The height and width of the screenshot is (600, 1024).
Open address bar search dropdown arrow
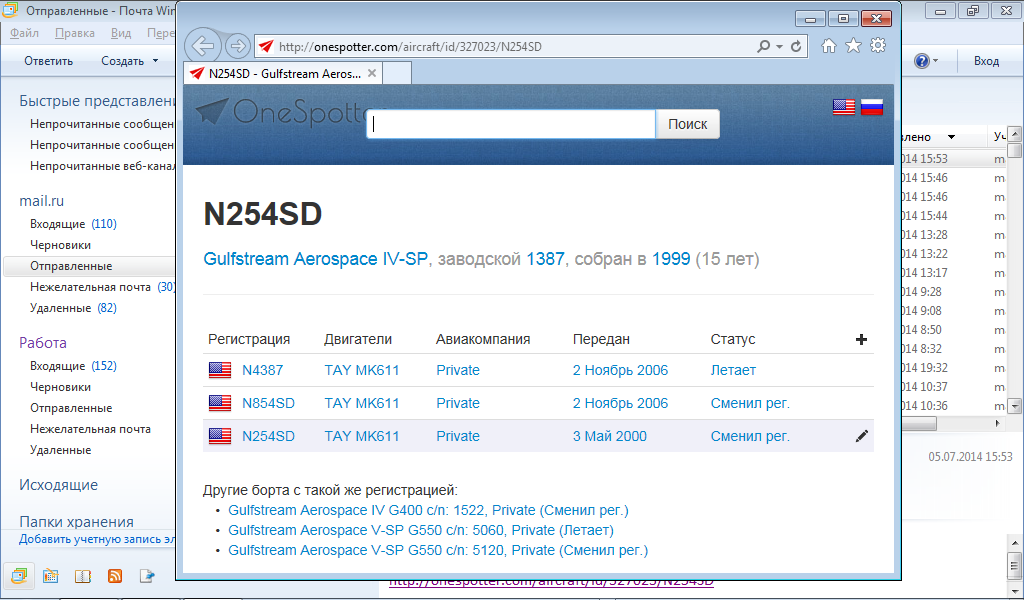[x=779, y=47]
